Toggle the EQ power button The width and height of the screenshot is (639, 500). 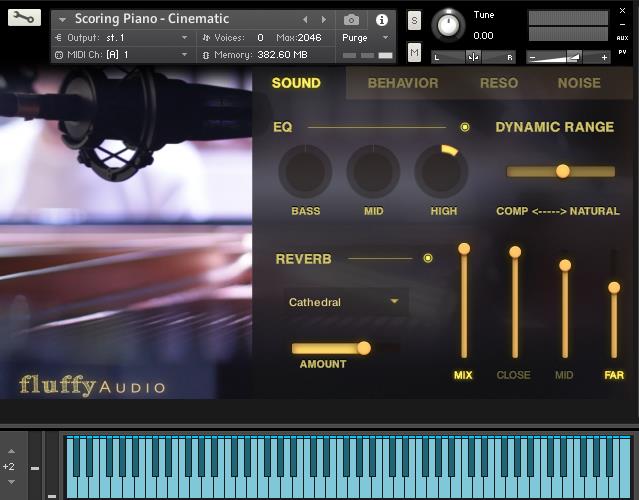pos(464,127)
